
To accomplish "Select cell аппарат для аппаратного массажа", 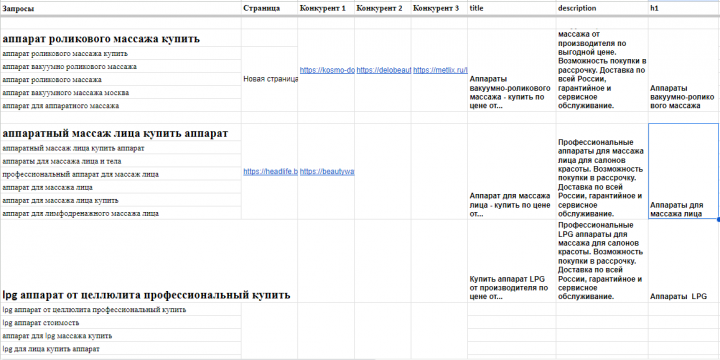I will (121, 105).
